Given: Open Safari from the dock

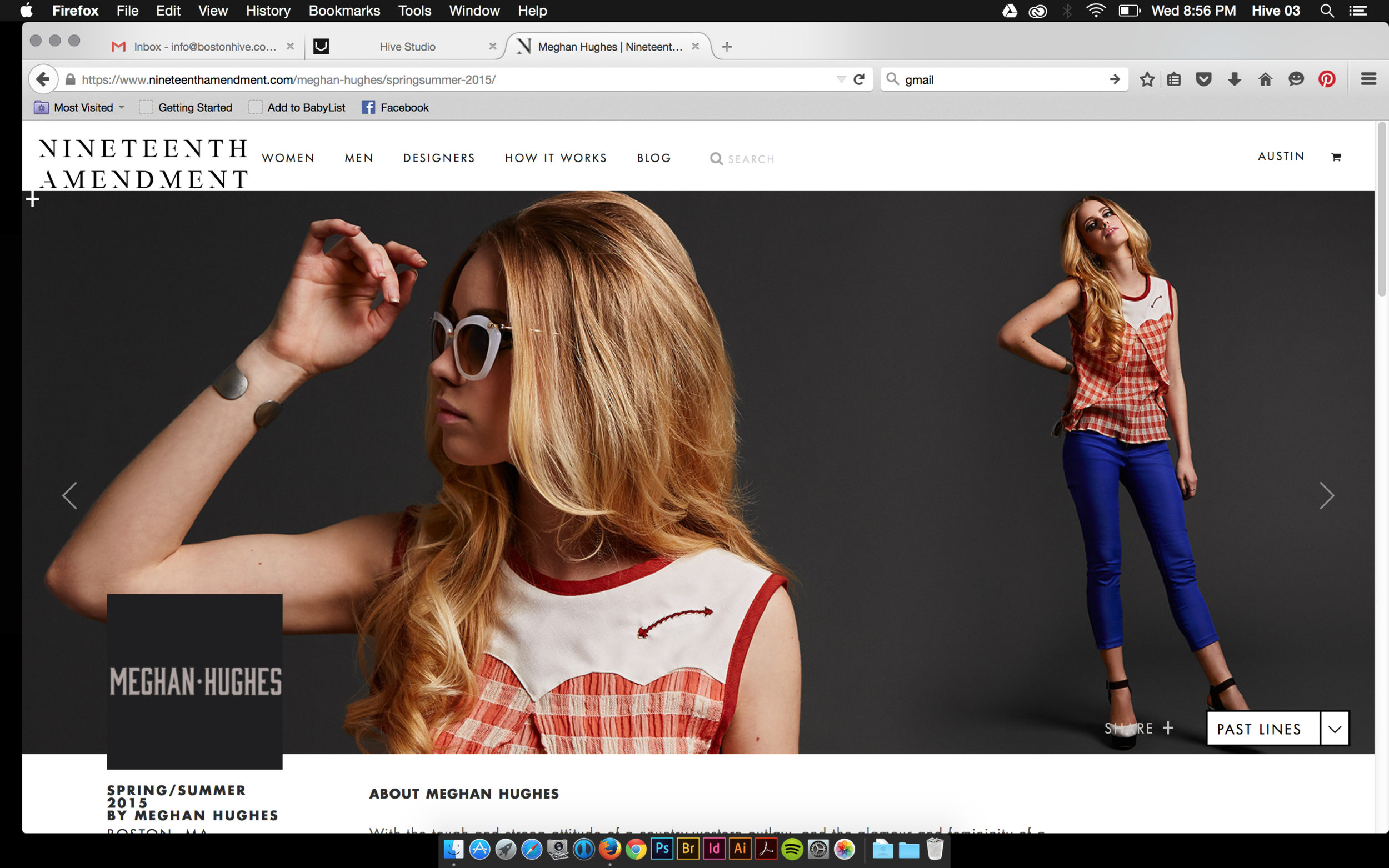Looking at the screenshot, I should (532, 849).
